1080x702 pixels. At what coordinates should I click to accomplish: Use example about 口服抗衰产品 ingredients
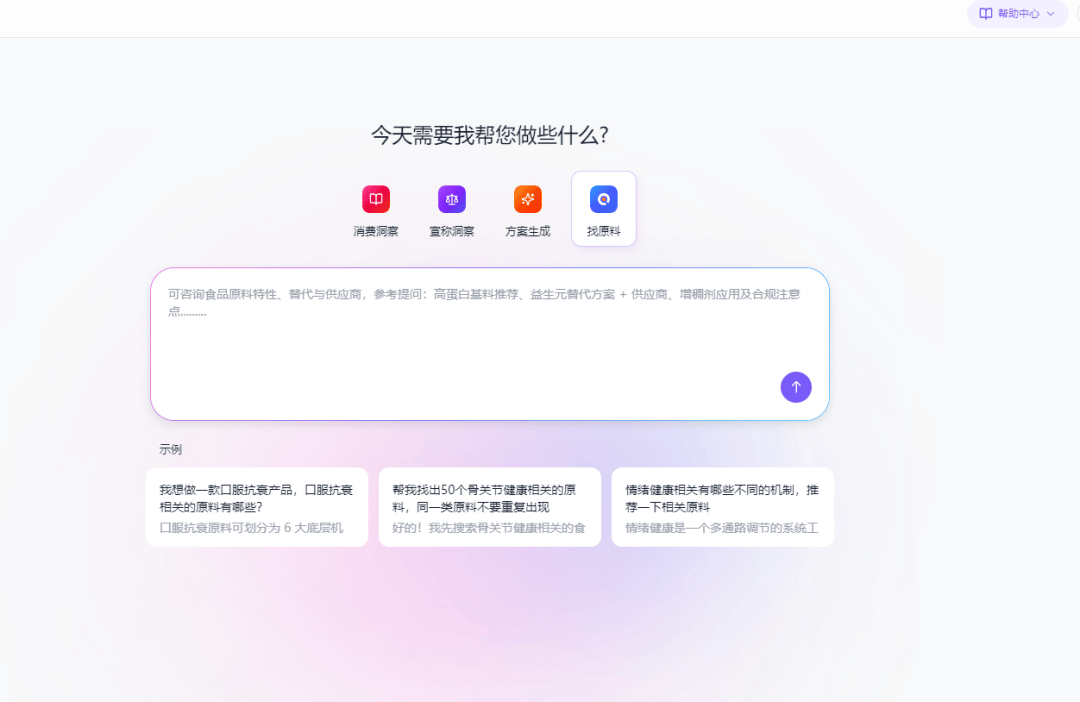257,507
